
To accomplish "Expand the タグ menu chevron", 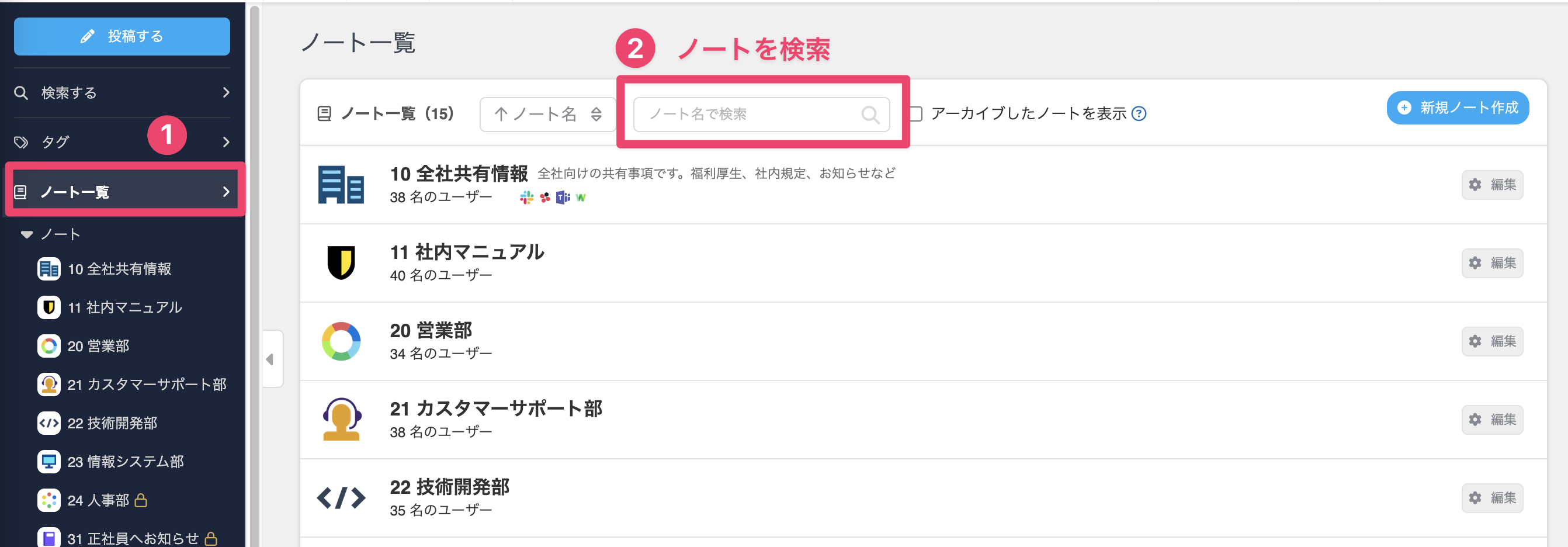I will pyautogui.click(x=226, y=142).
